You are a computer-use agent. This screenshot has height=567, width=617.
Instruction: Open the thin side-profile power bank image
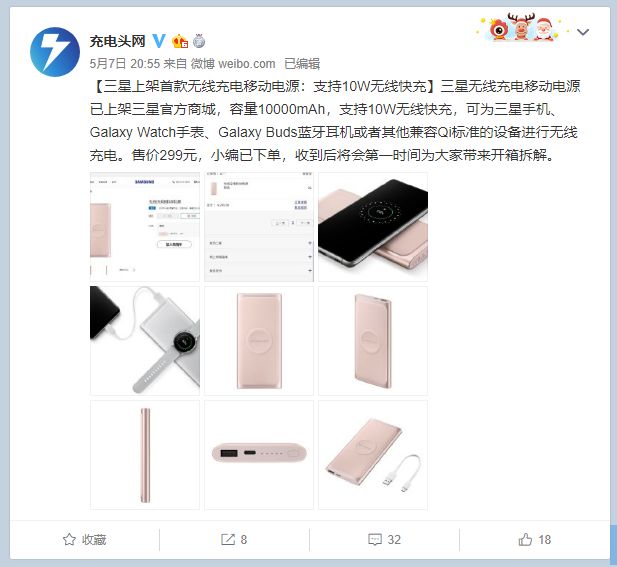(x=145, y=455)
